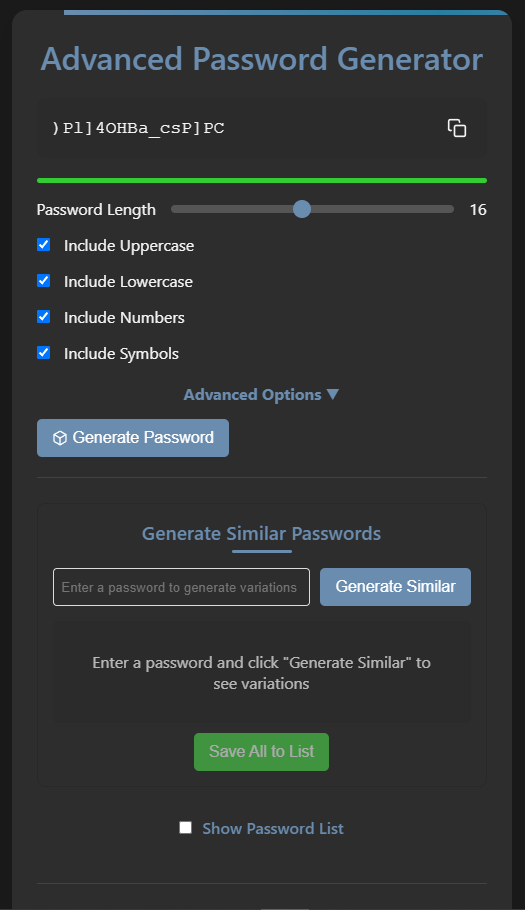
Task: Select the generated password text )Pl]4OHBa_csP]PC
Action: (138, 128)
